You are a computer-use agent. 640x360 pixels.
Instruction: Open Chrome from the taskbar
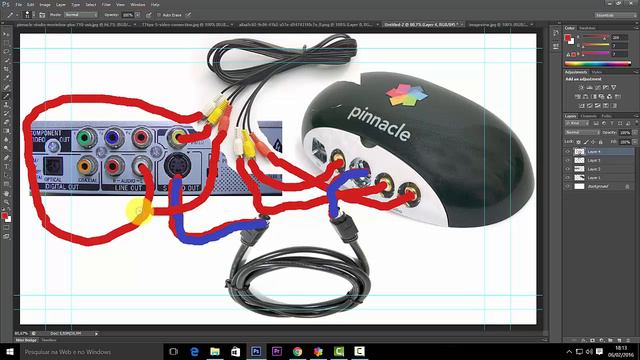pyautogui.click(x=297, y=351)
